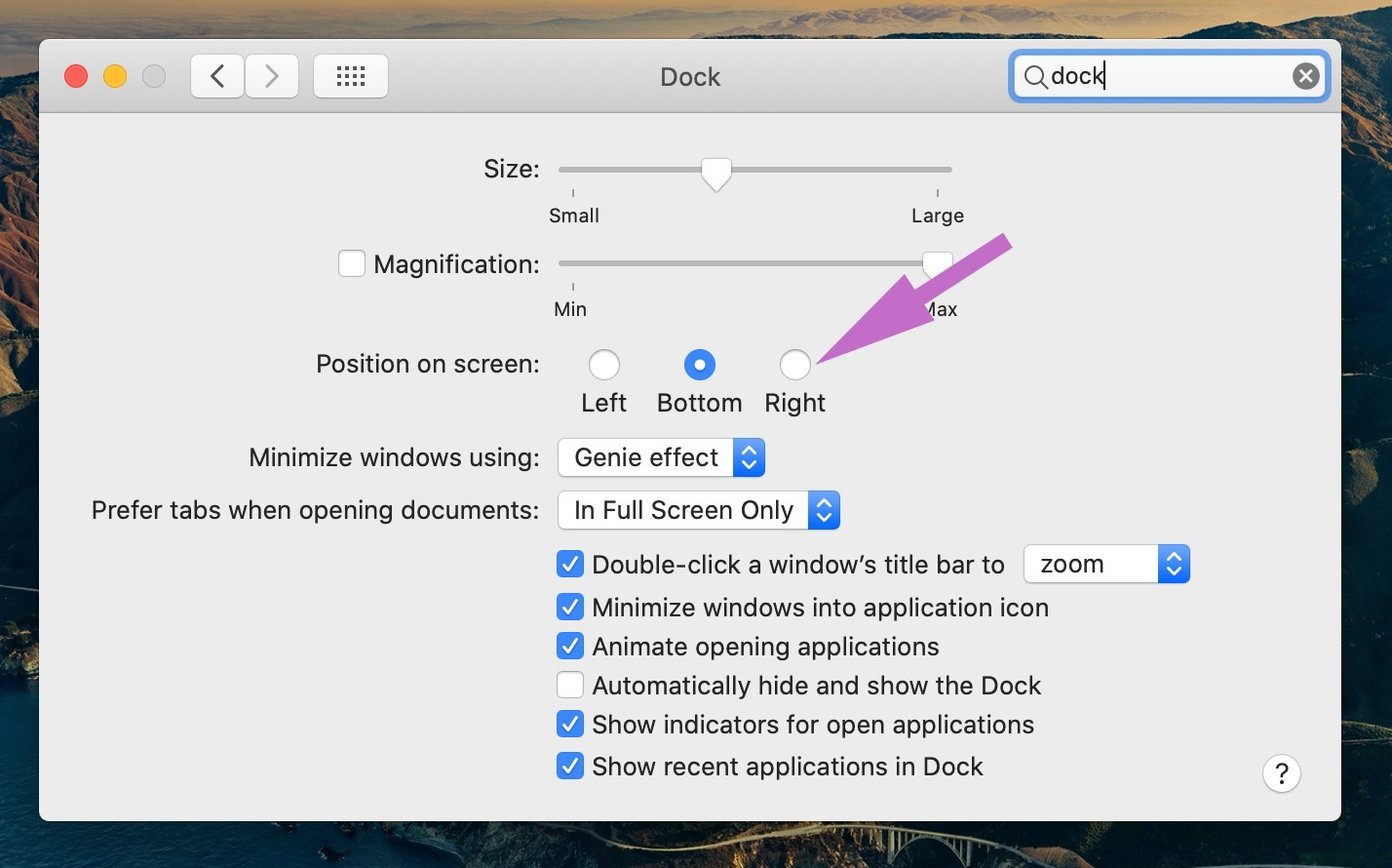Screen dimensions: 1392x868
Task: Select the Left dock position
Action: pyautogui.click(x=604, y=364)
